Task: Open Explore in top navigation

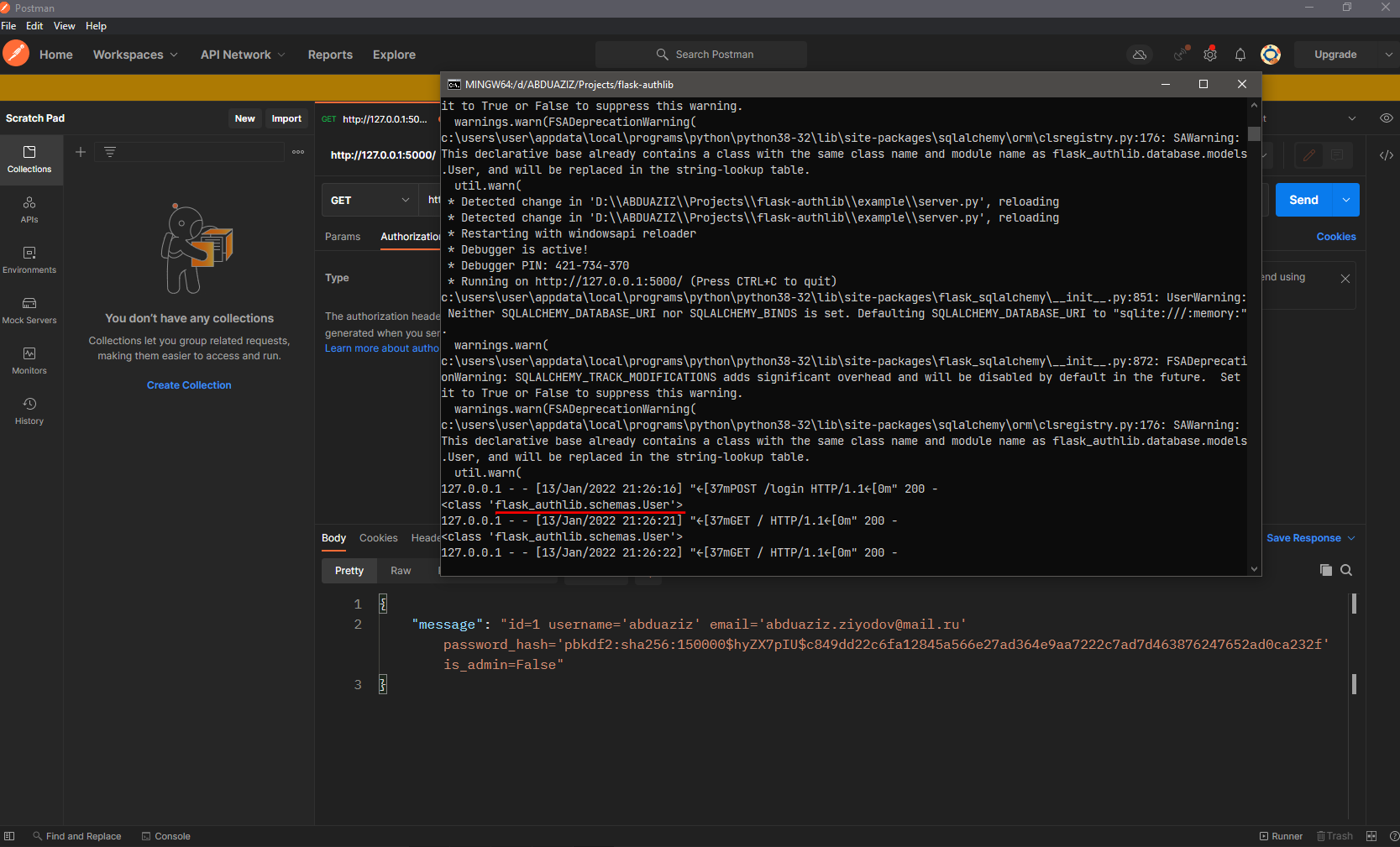Action: (394, 55)
